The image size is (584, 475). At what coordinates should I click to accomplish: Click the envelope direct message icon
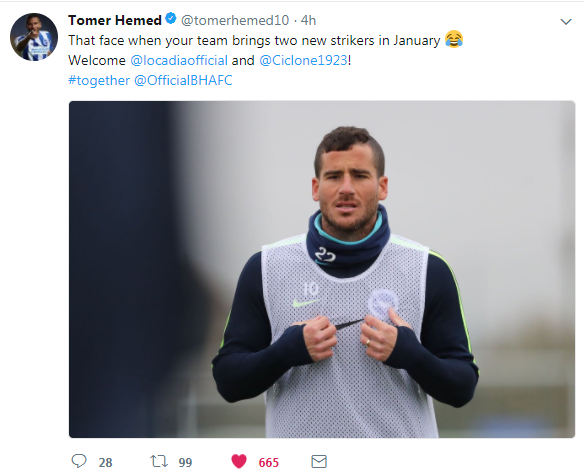pyautogui.click(x=319, y=462)
